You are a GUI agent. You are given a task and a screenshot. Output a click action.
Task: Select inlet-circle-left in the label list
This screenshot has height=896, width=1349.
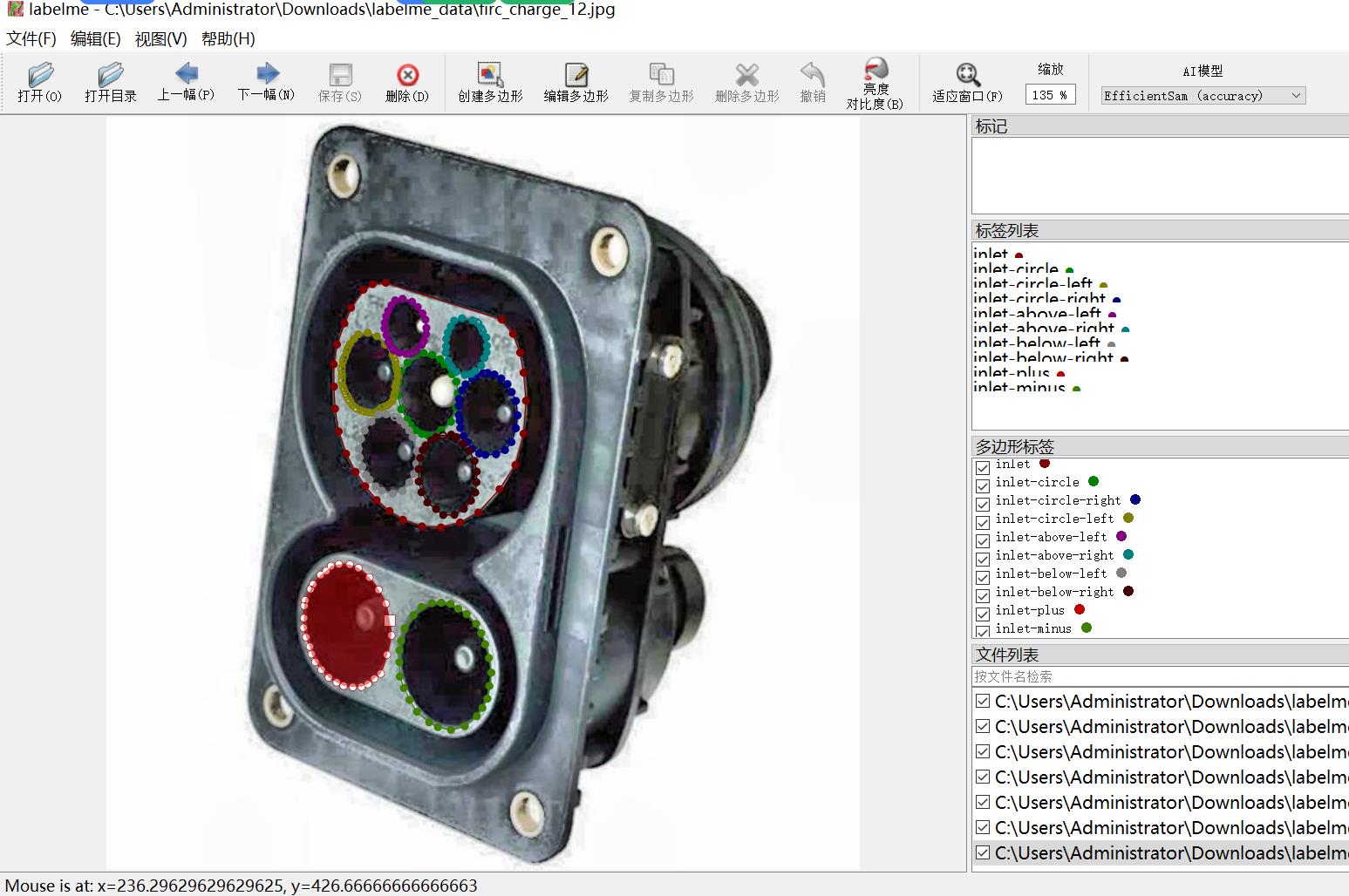1032,284
